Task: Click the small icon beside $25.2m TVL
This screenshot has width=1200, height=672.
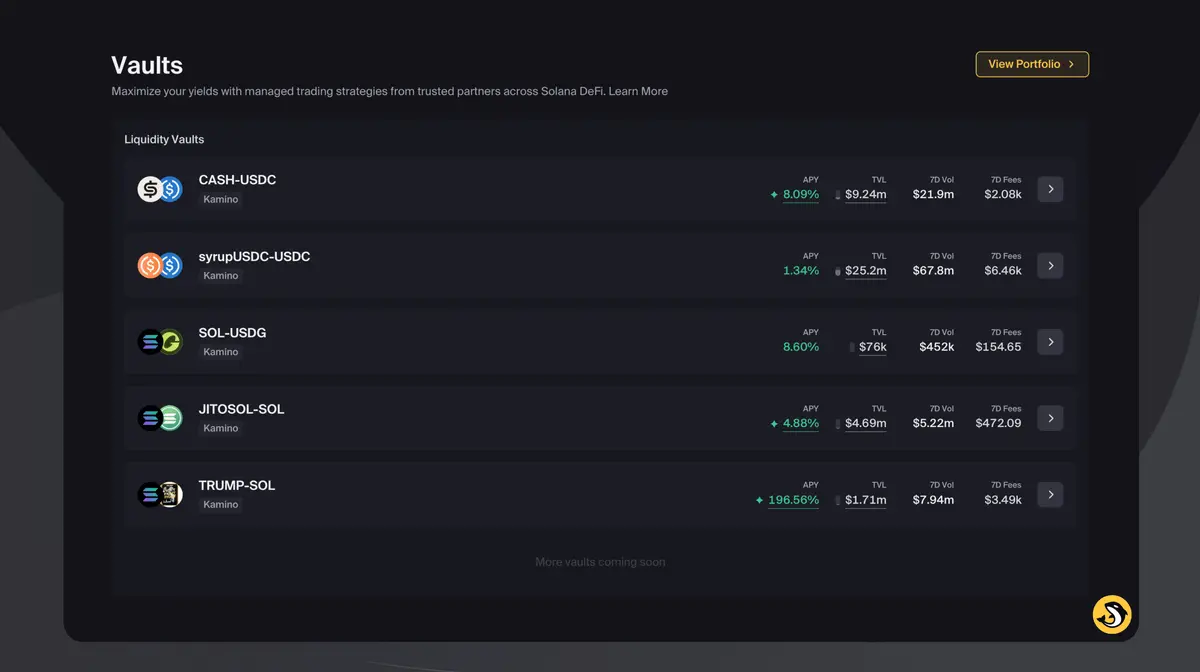Action: tap(838, 271)
